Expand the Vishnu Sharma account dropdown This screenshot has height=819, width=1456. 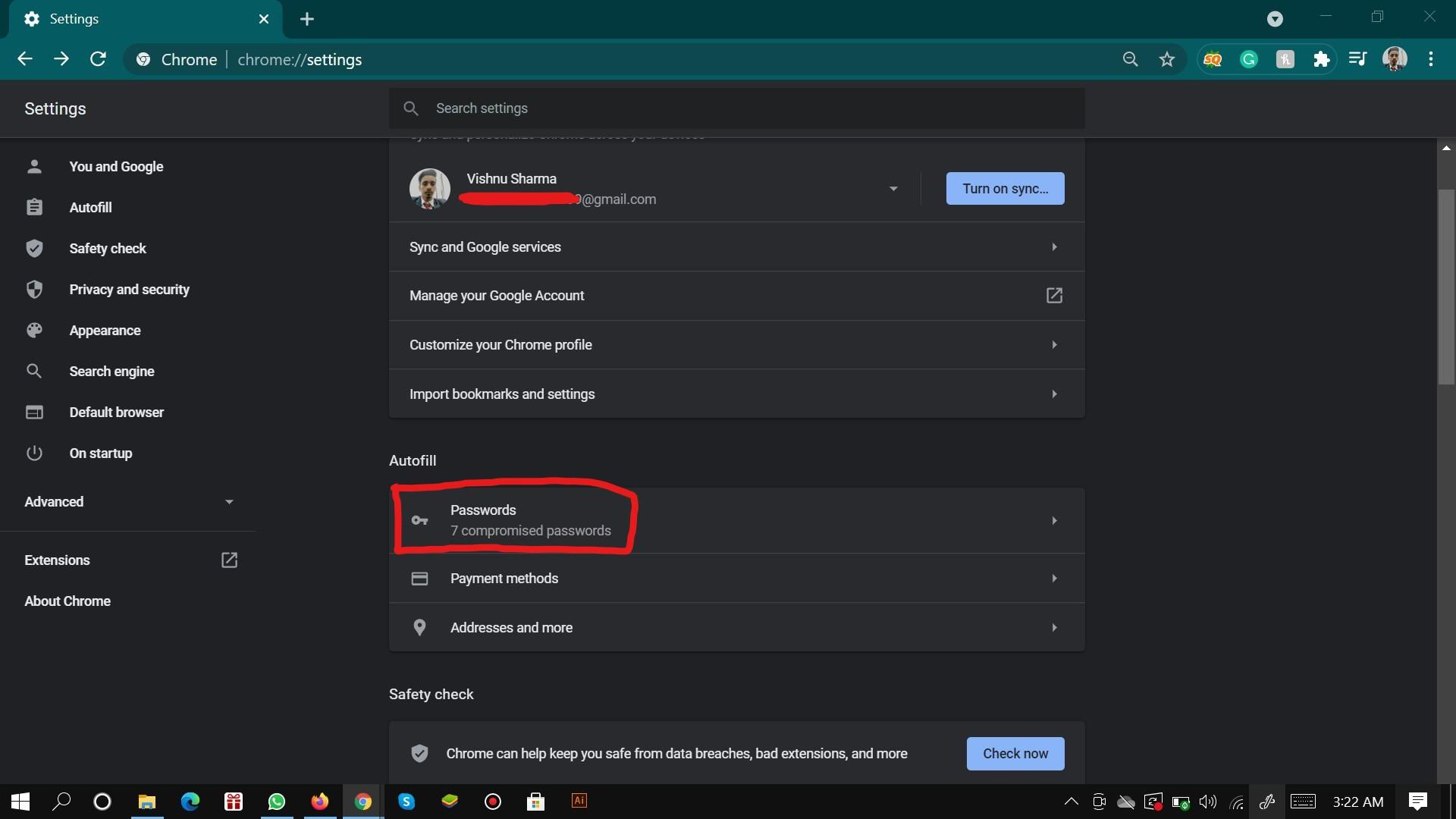893,189
